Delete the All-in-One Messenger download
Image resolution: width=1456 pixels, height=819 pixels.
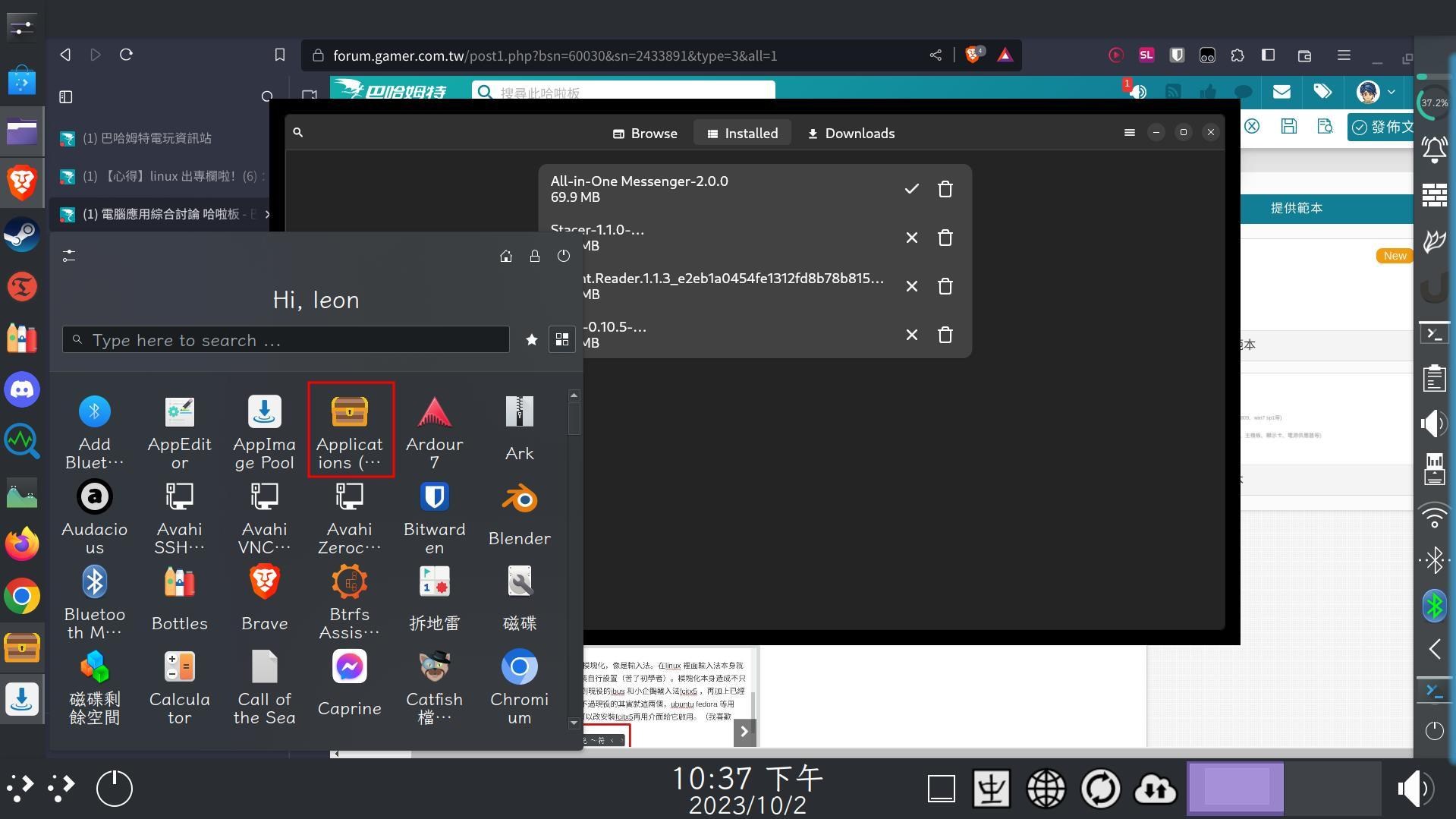(945, 188)
